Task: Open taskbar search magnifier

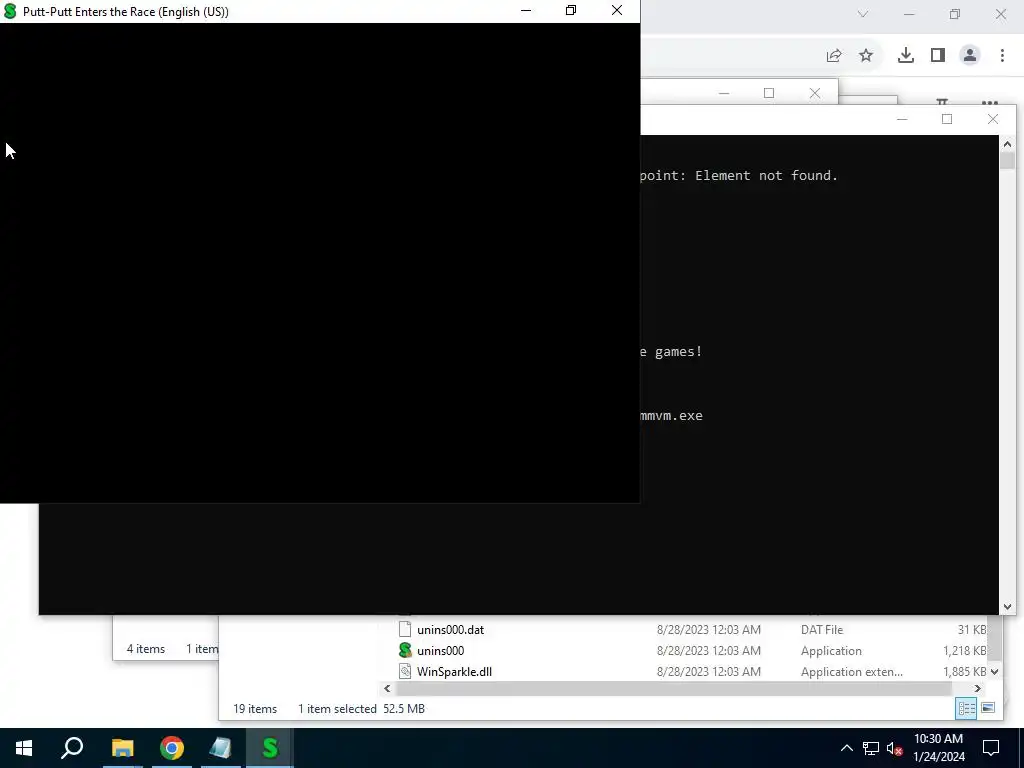Action: (72, 748)
